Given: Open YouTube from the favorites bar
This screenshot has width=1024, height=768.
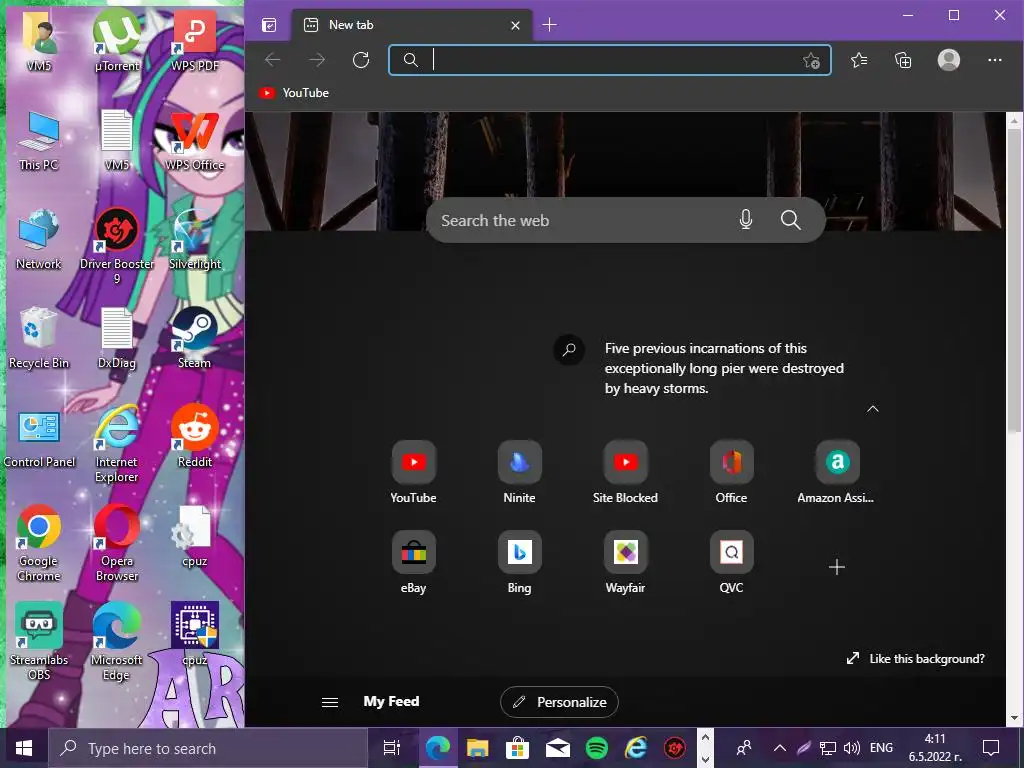Looking at the screenshot, I should point(293,93).
